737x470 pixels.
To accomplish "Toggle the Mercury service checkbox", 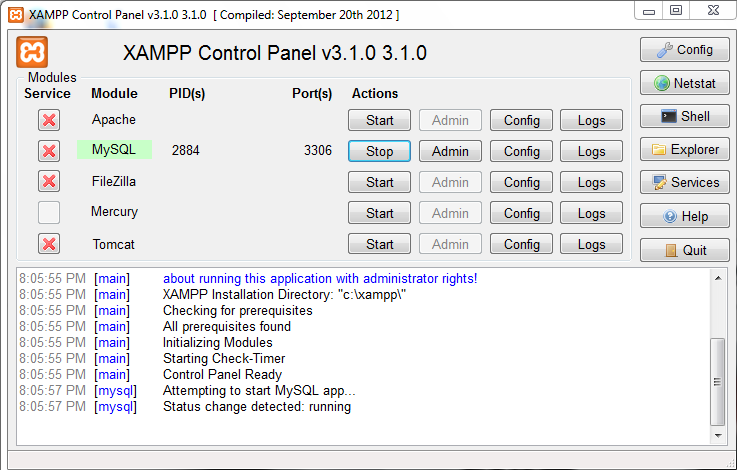I will coord(49,212).
